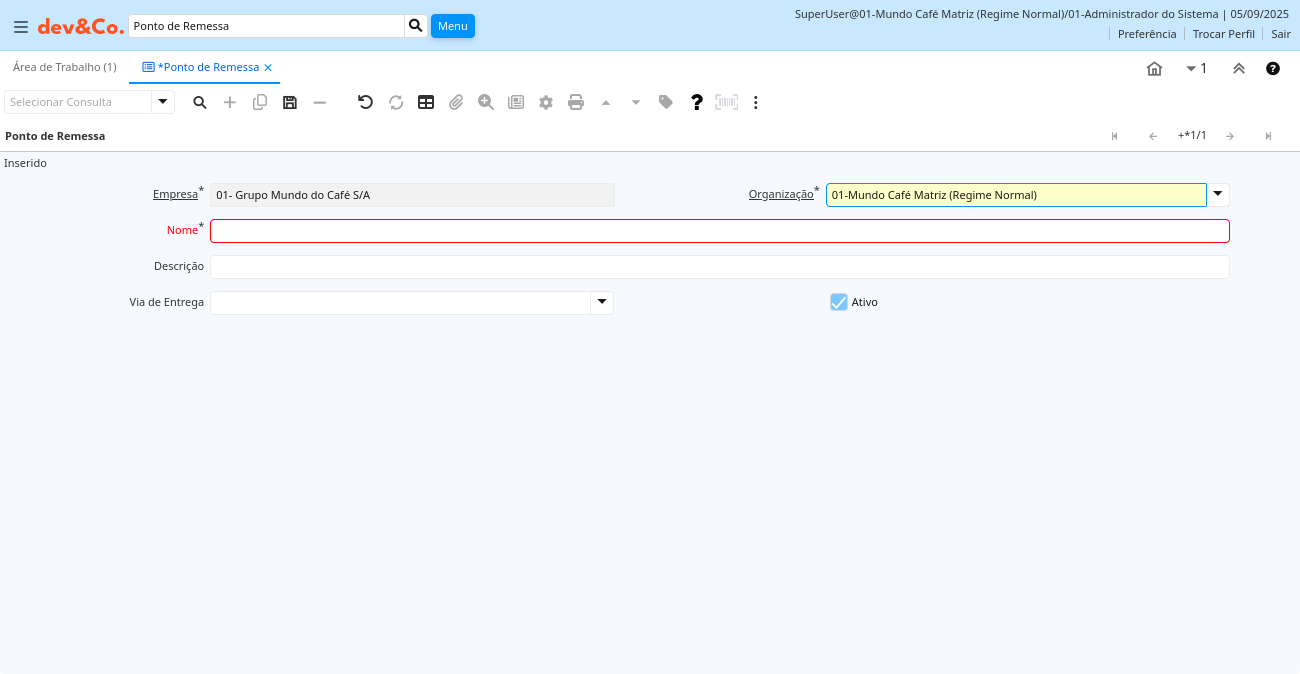
Task: Uncheck the Ativo checkbox
Action: click(839, 302)
